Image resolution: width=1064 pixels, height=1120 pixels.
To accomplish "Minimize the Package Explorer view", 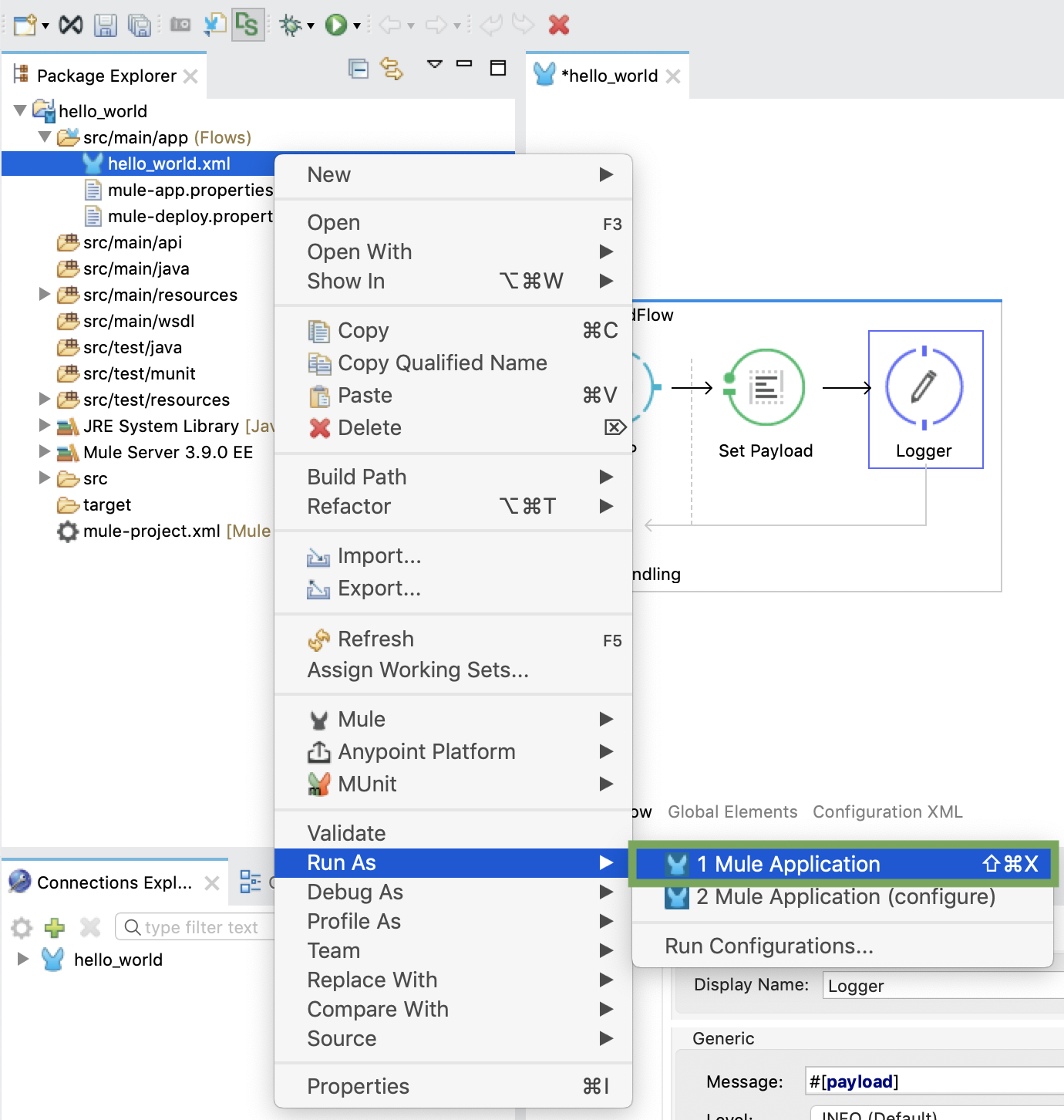I will tap(464, 64).
